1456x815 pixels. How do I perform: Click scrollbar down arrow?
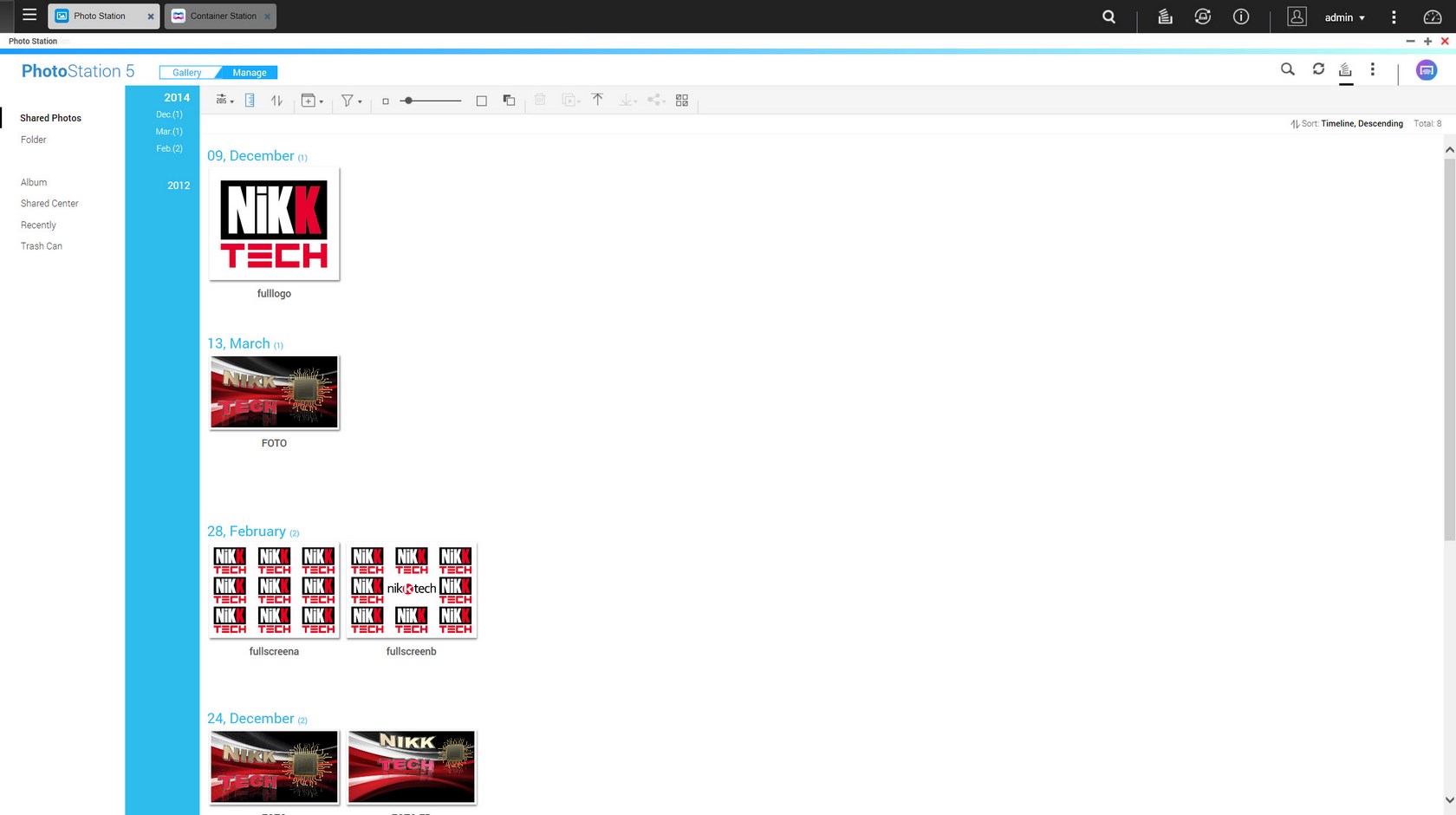[x=1449, y=800]
